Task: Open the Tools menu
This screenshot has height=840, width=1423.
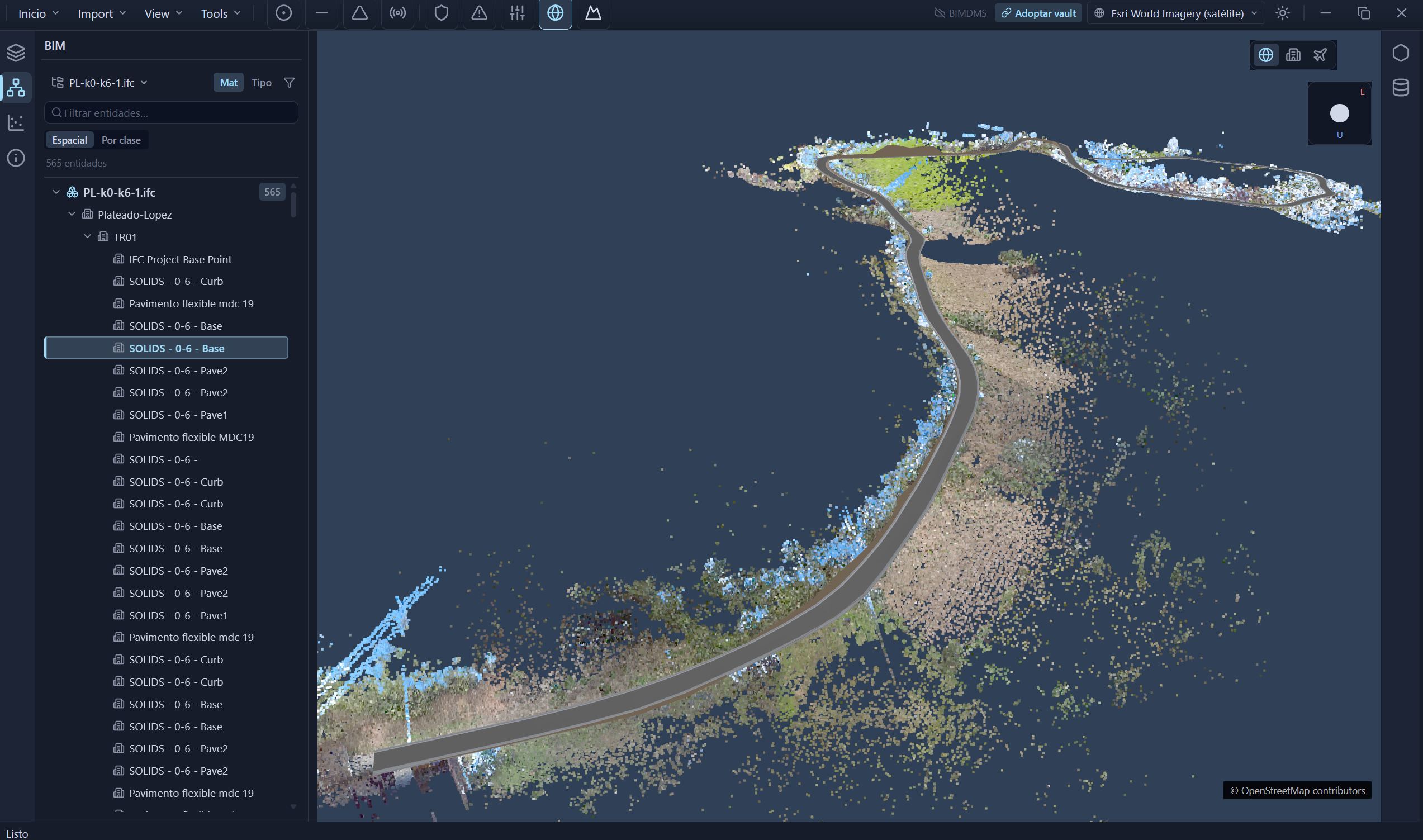Action: point(220,13)
